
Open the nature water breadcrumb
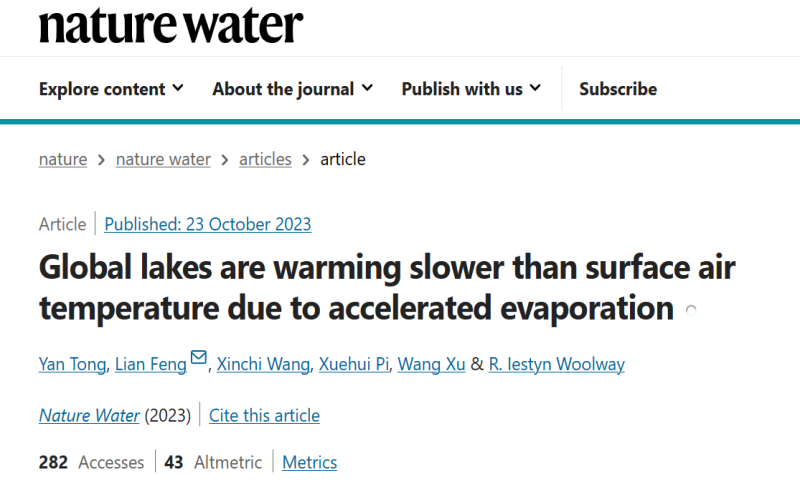click(163, 159)
